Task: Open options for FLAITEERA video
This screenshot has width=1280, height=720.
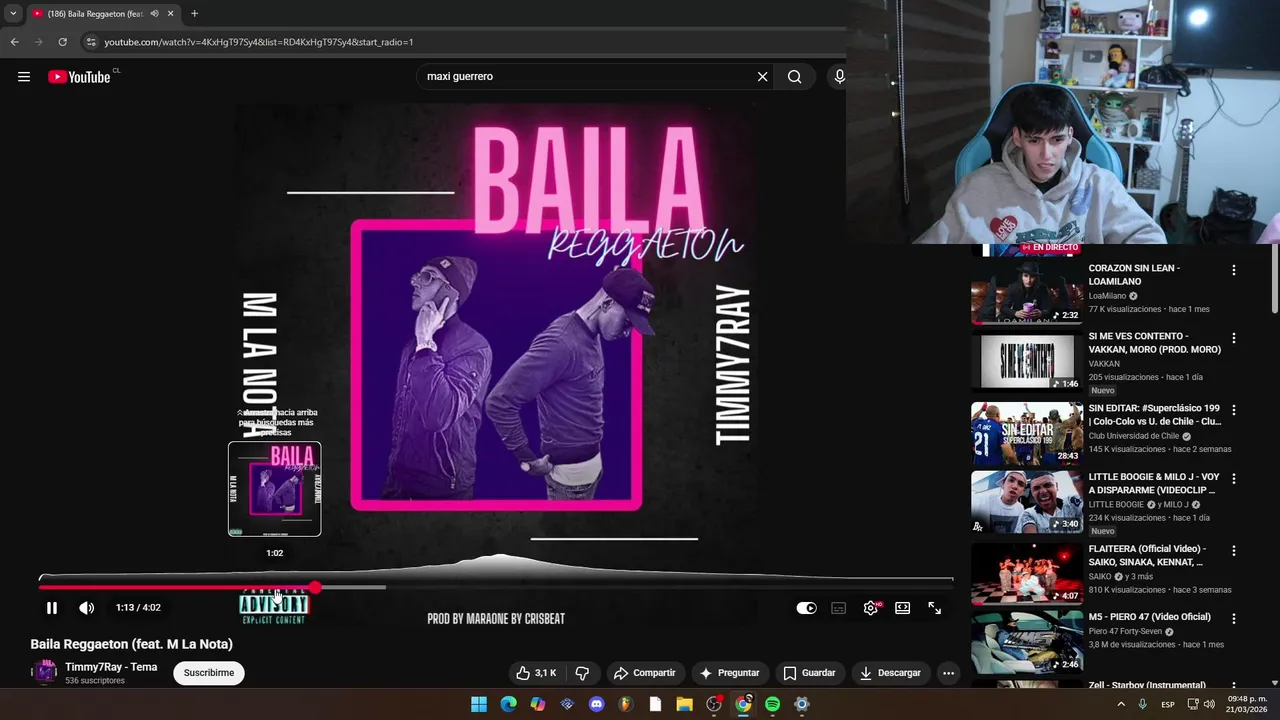Action: pyautogui.click(x=1234, y=551)
